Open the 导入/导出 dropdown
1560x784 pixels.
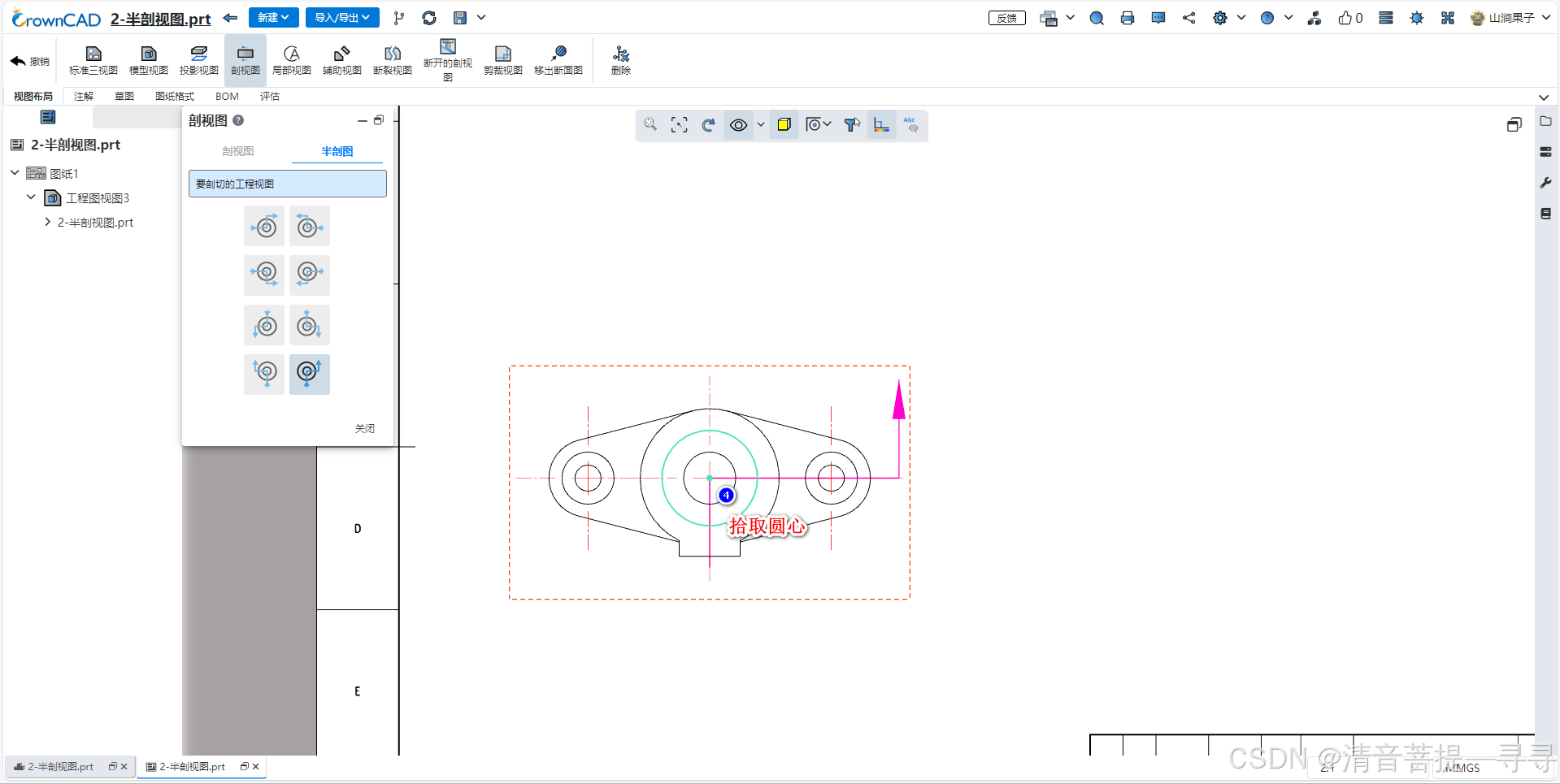click(342, 18)
